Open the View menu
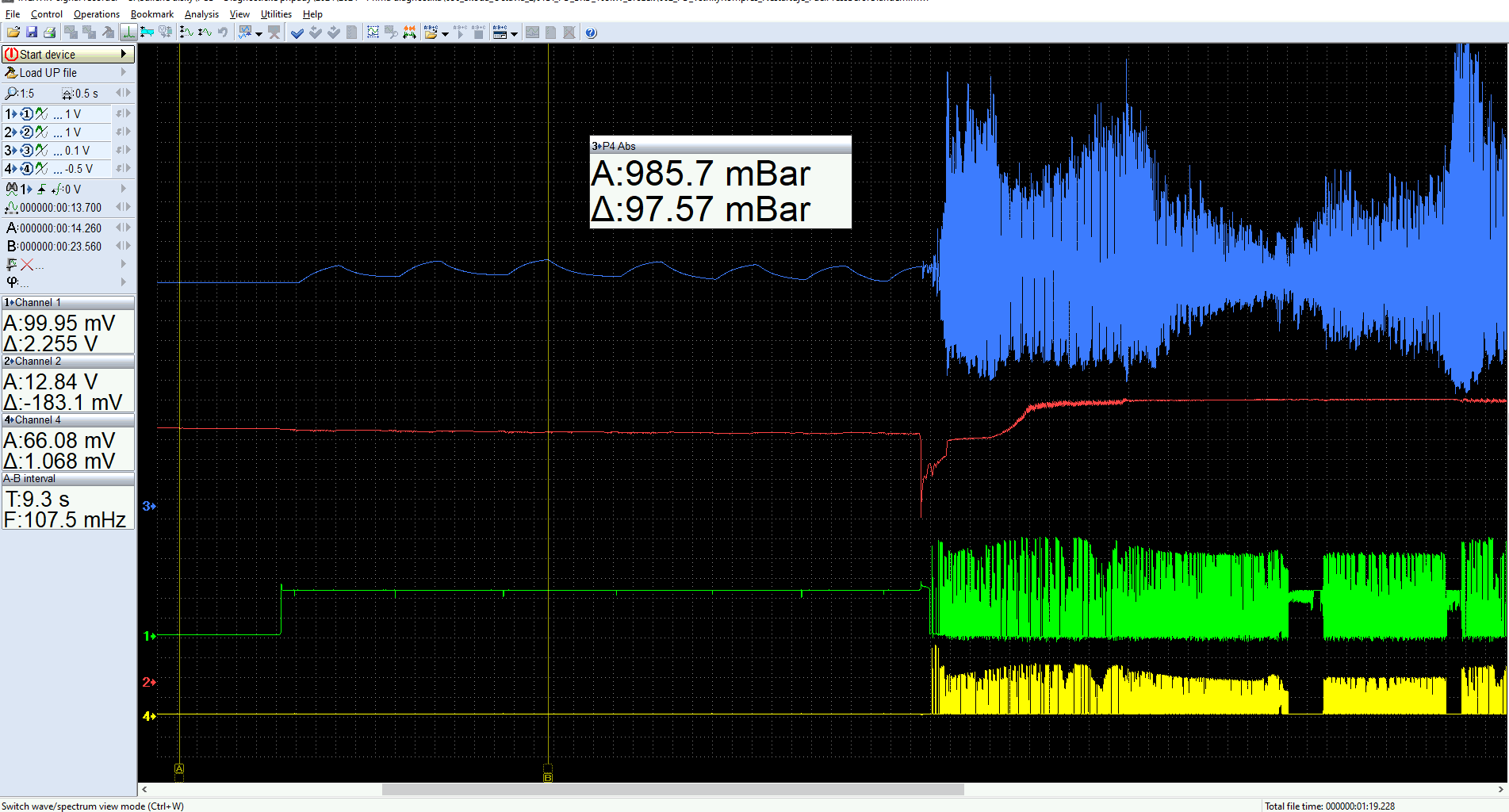The width and height of the screenshot is (1509, 812). (x=239, y=14)
